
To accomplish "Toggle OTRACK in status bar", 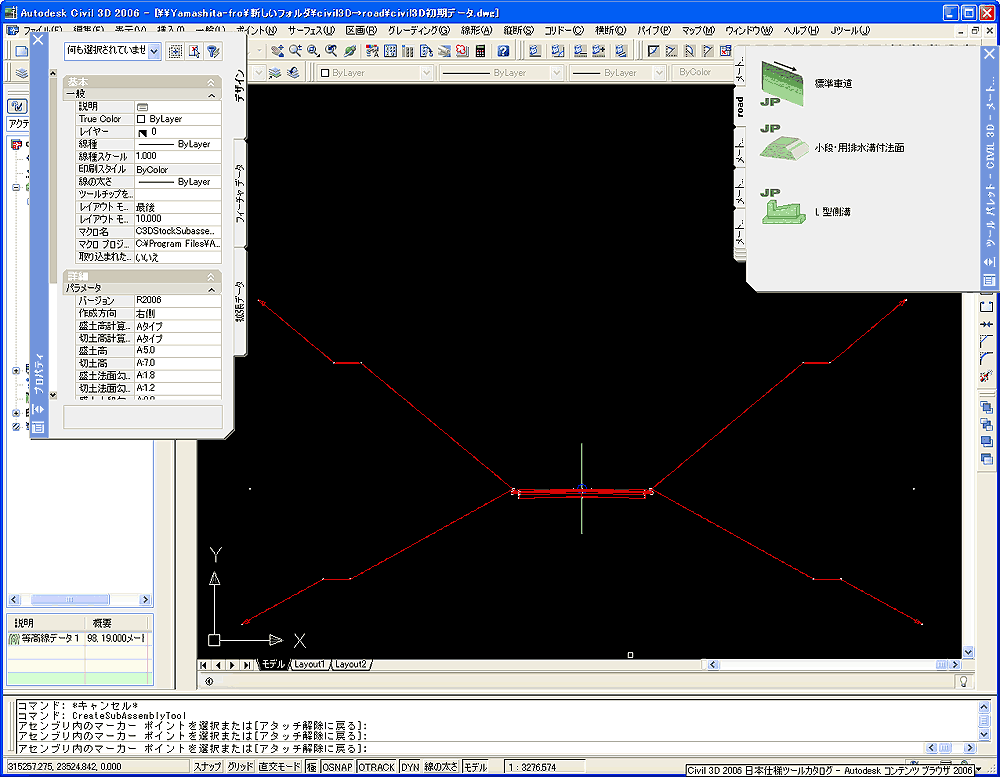I will [x=376, y=767].
